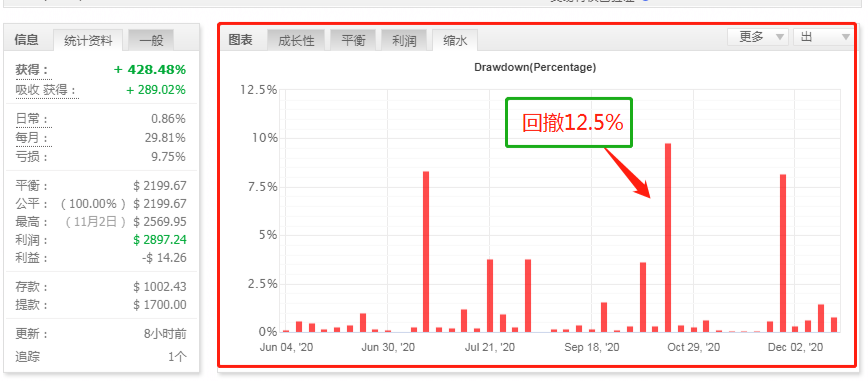Click the Dec 02, '20 axis label
The image size is (868, 381).
click(x=795, y=348)
